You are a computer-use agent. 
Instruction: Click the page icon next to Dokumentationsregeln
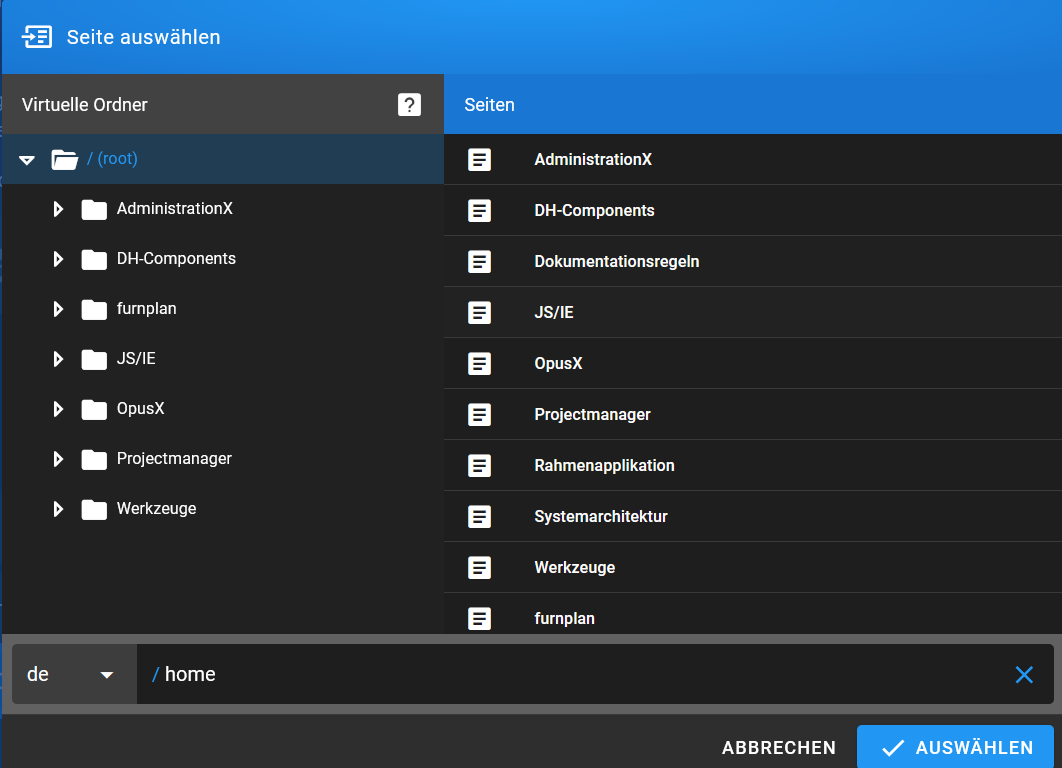(480, 262)
